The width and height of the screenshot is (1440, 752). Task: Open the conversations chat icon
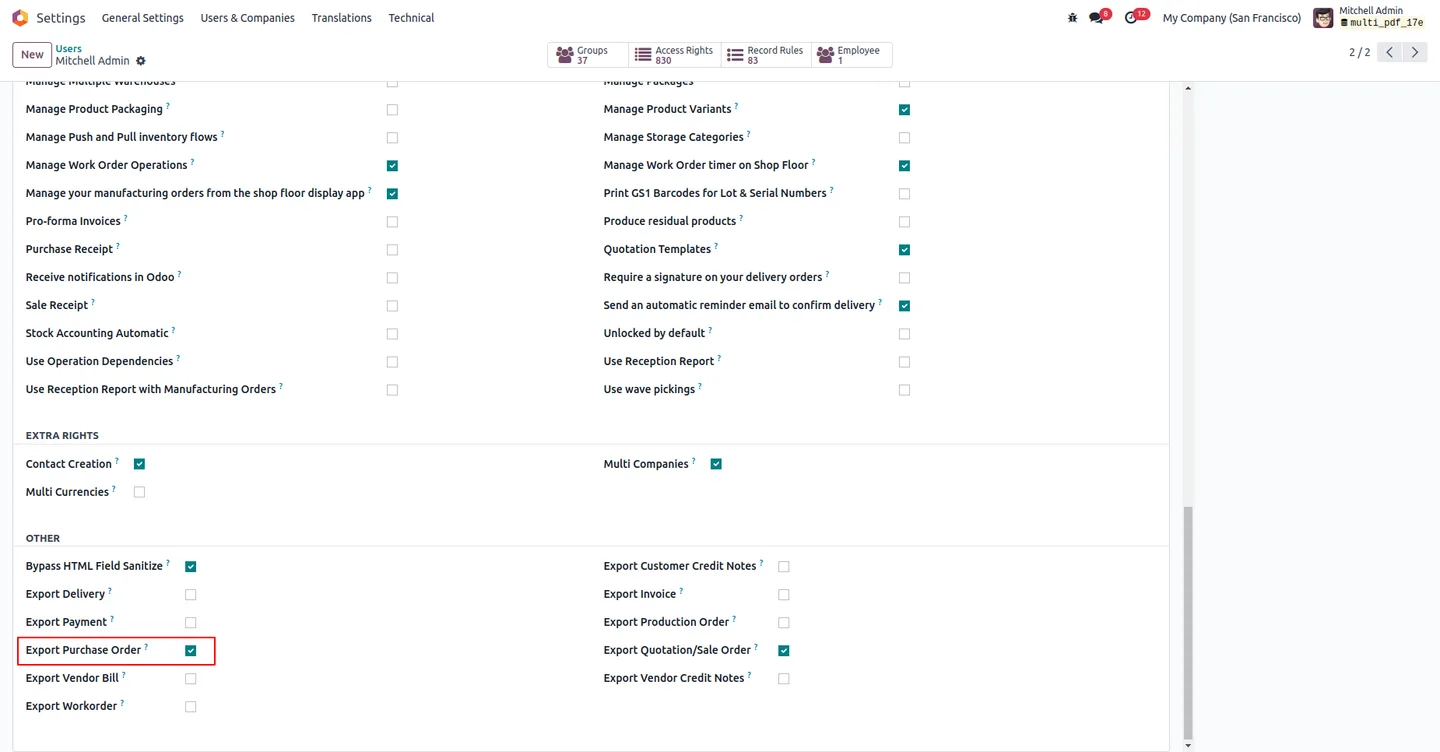[1097, 18]
